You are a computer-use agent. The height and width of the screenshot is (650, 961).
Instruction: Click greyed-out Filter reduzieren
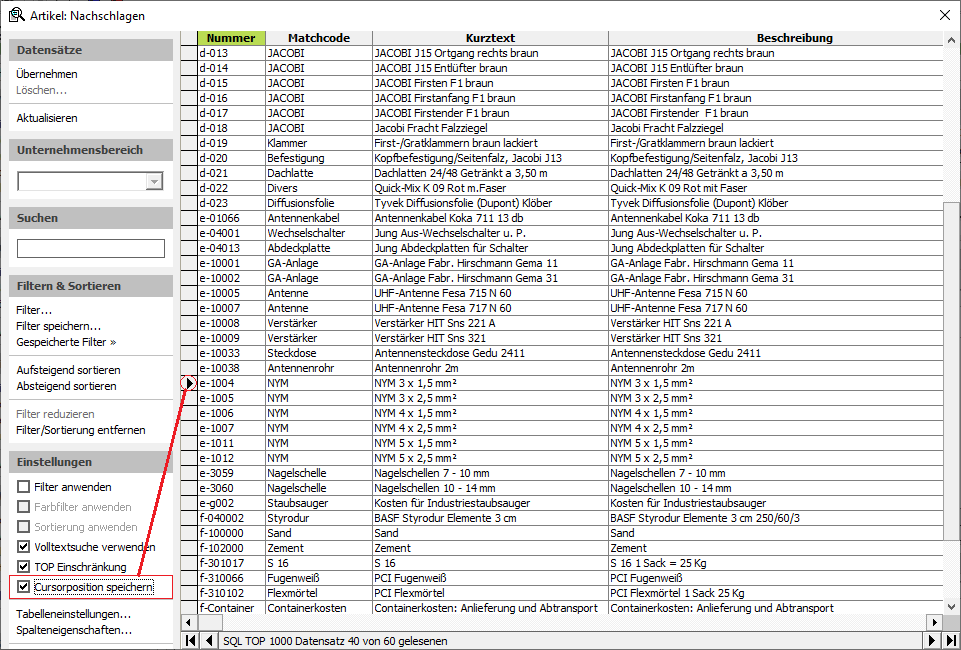(x=55, y=414)
